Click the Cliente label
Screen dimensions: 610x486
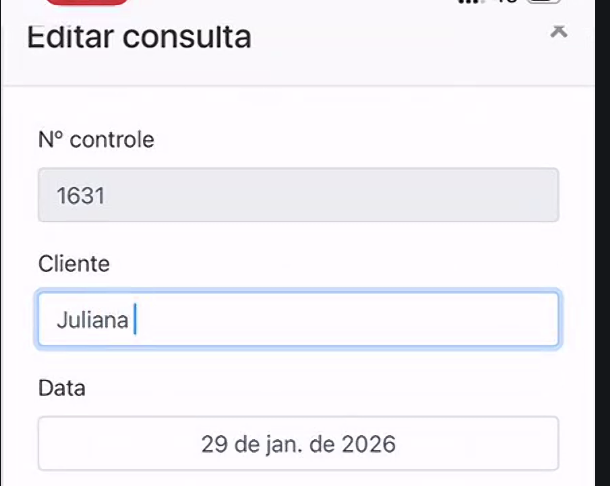point(74,264)
